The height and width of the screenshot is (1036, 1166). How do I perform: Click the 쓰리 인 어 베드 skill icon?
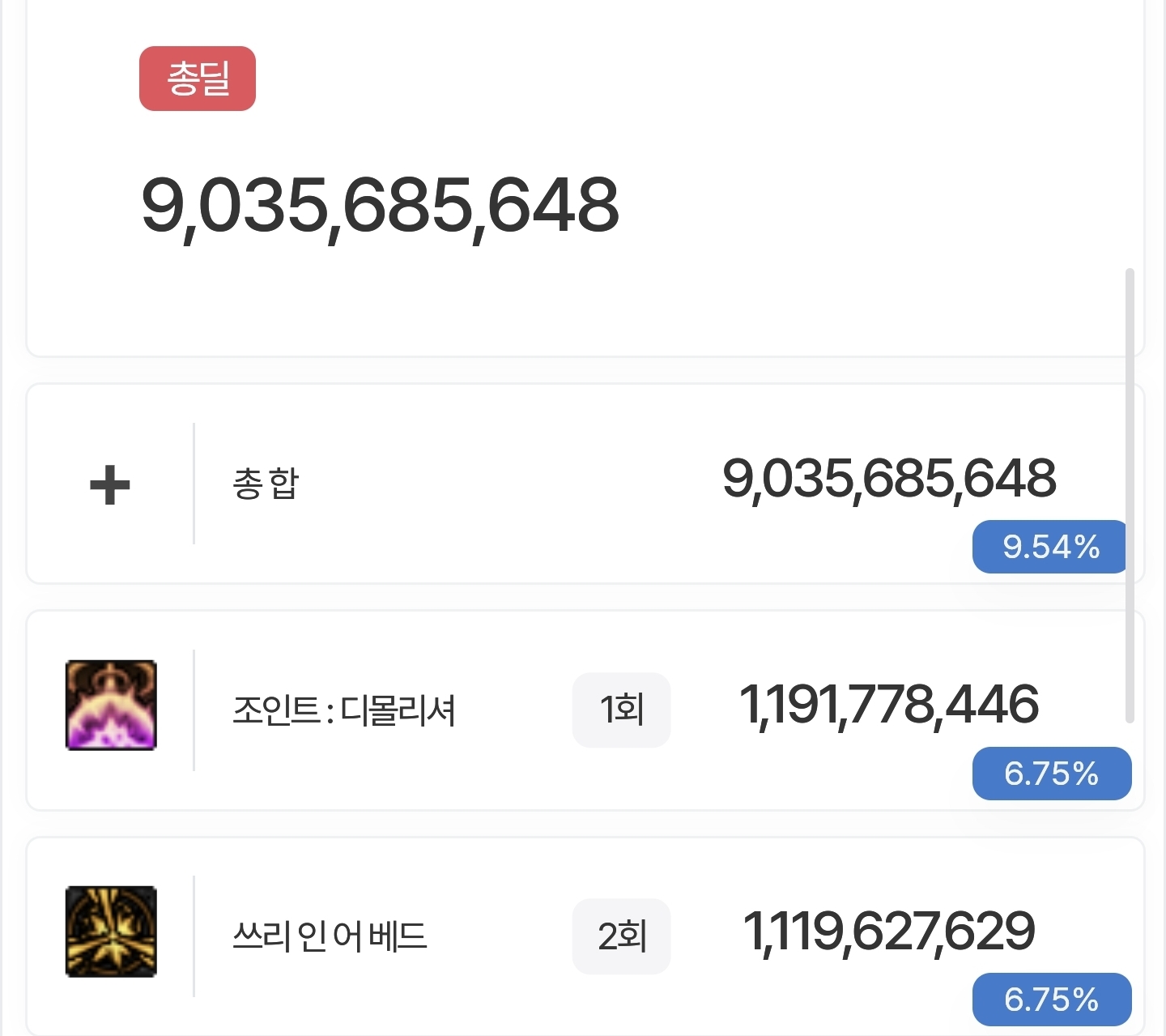tap(111, 932)
